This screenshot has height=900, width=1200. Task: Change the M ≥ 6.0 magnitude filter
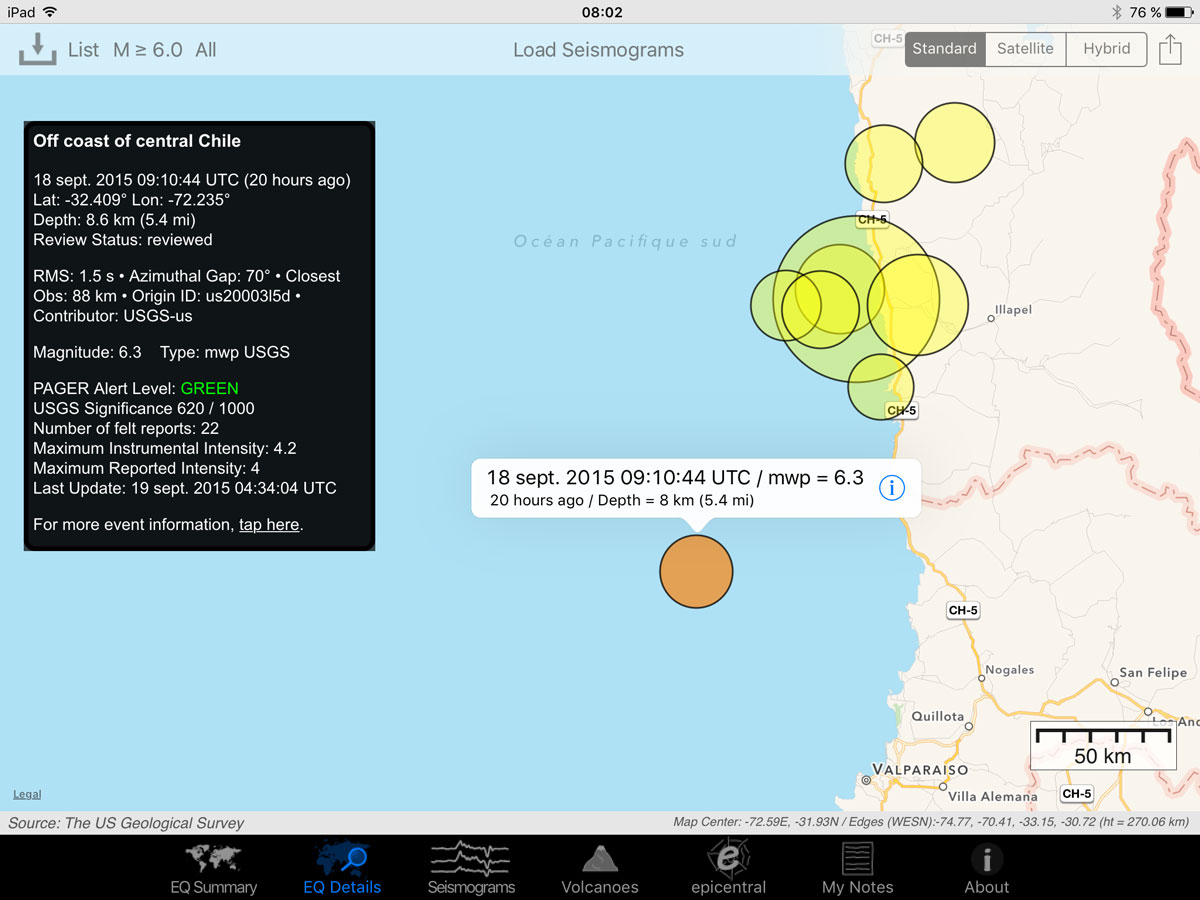point(148,50)
